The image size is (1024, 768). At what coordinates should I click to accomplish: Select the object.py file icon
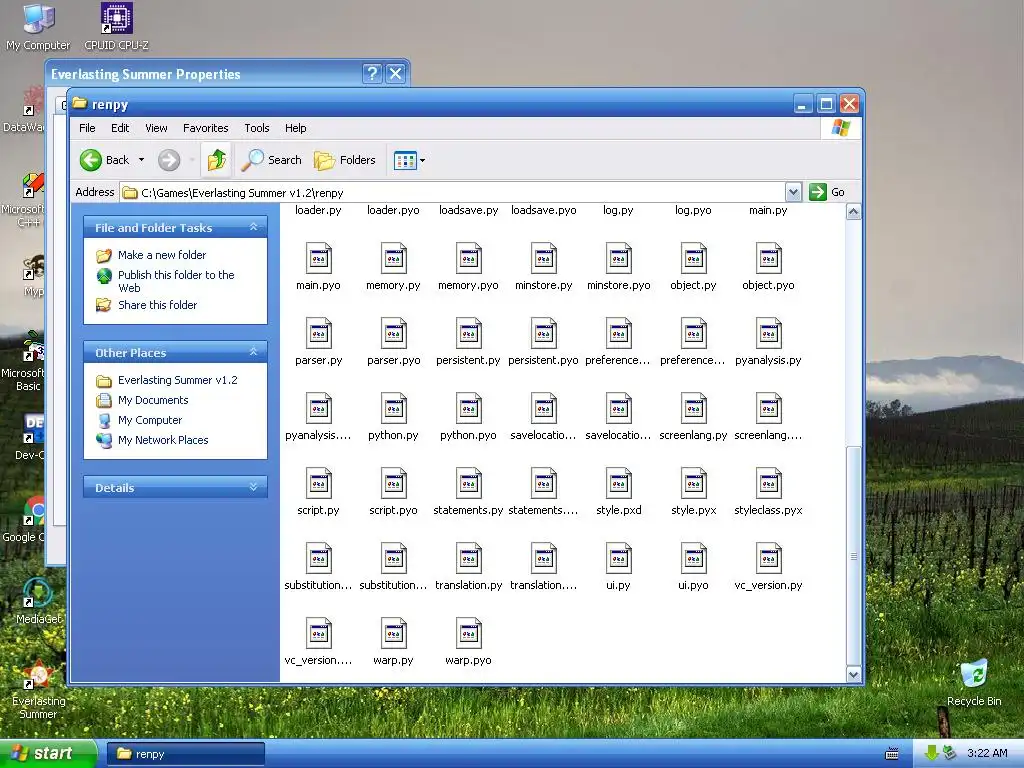(694, 258)
